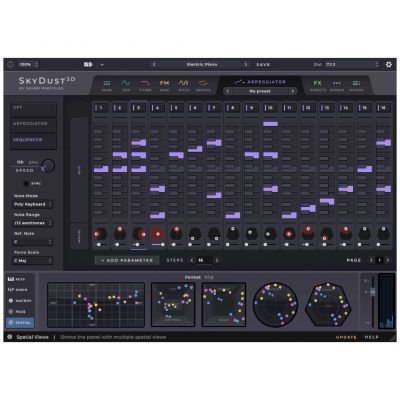The width and height of the screenshot is (400, 400).
Task: Click the preset browser icon in top bar
Action: [88, 64]
